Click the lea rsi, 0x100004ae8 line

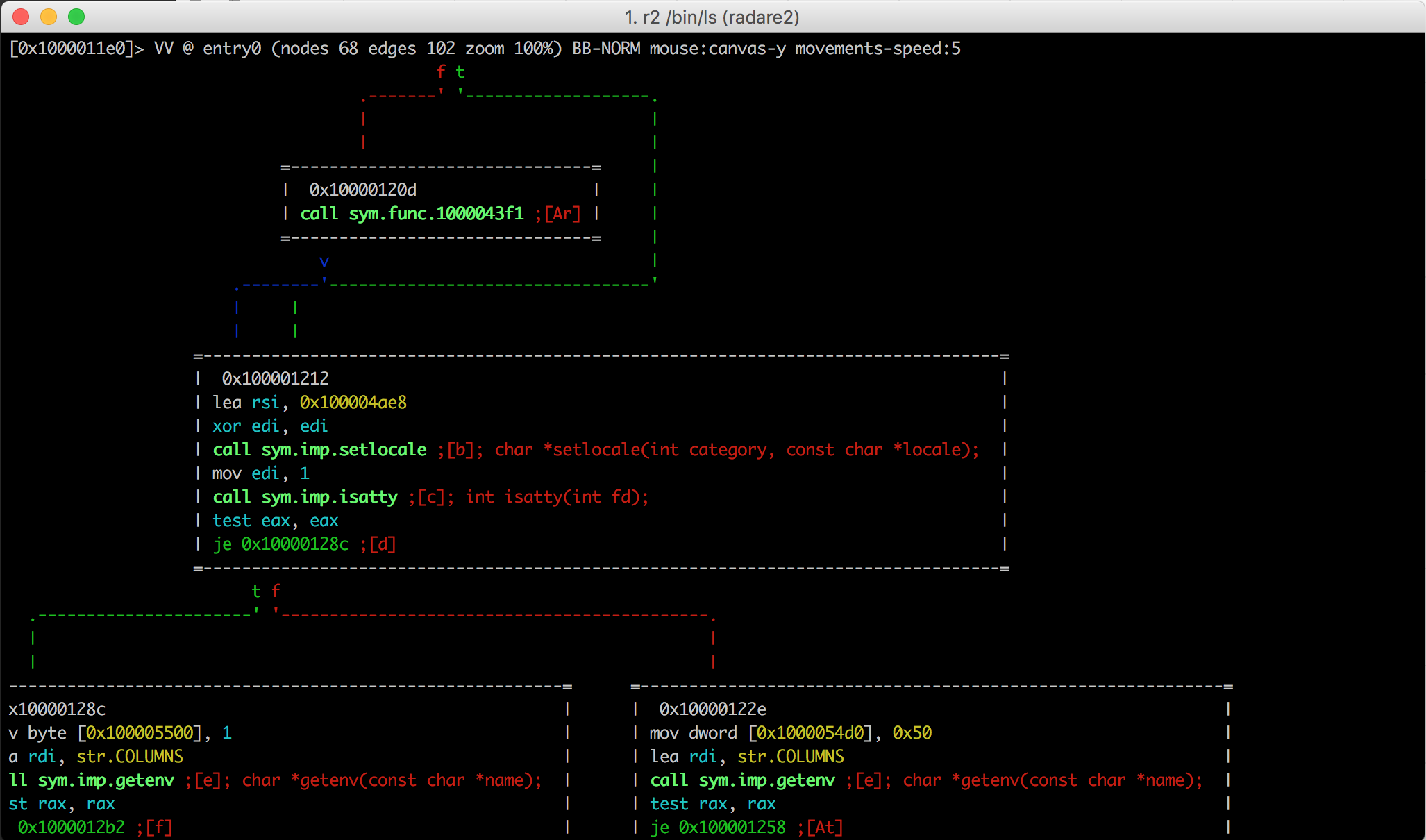pos(310,402)
